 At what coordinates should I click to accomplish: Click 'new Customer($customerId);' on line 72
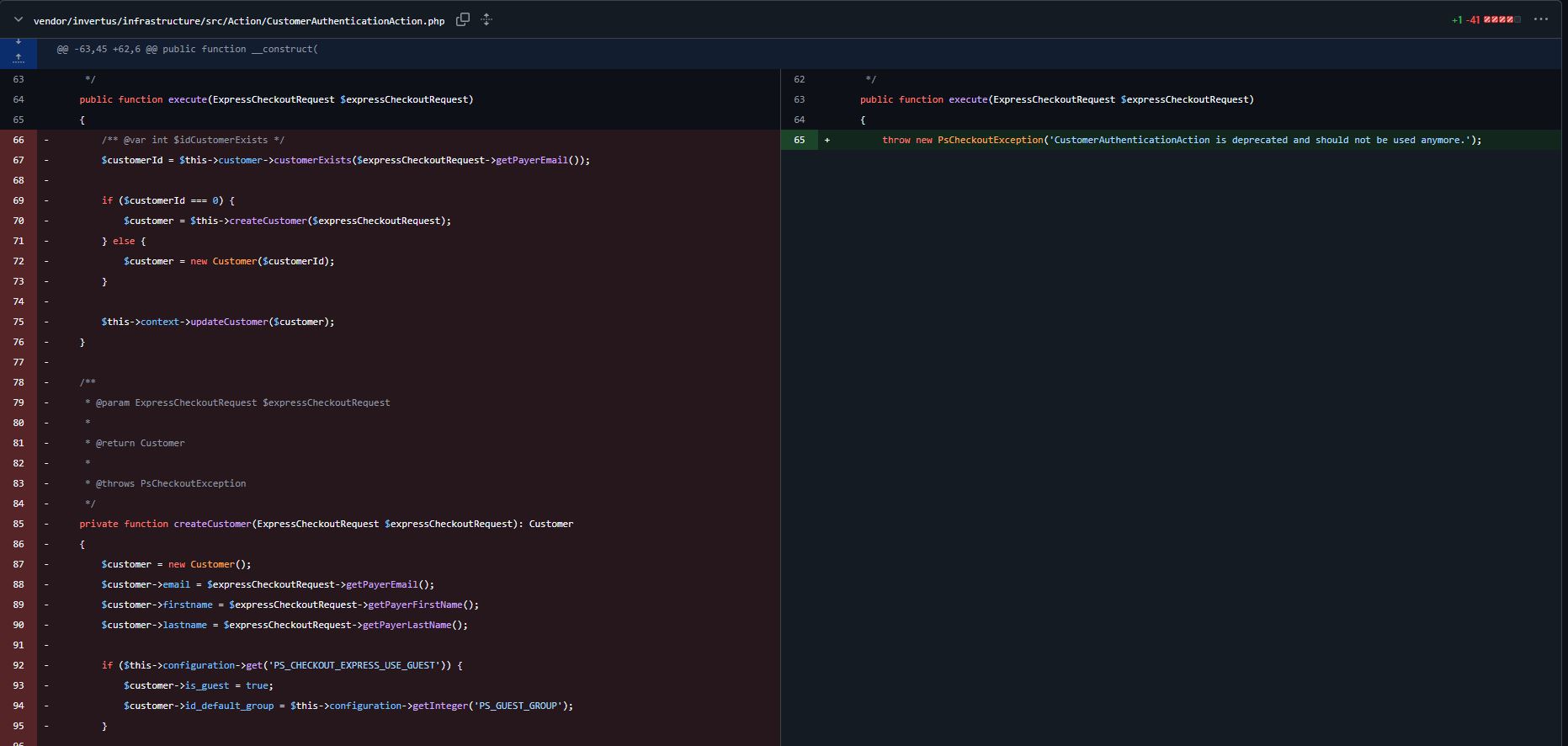pos(263,261)
